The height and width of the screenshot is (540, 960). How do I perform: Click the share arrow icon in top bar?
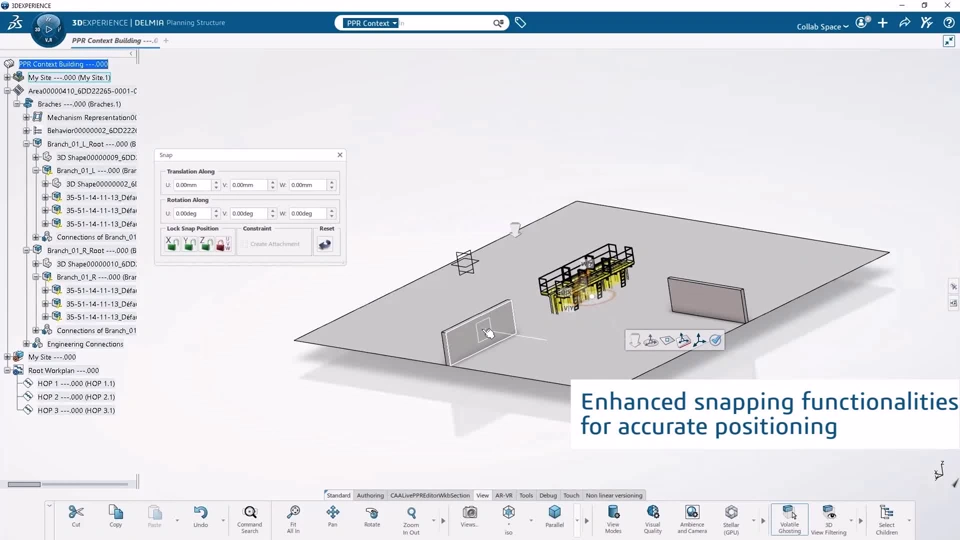tap(904, 23)
